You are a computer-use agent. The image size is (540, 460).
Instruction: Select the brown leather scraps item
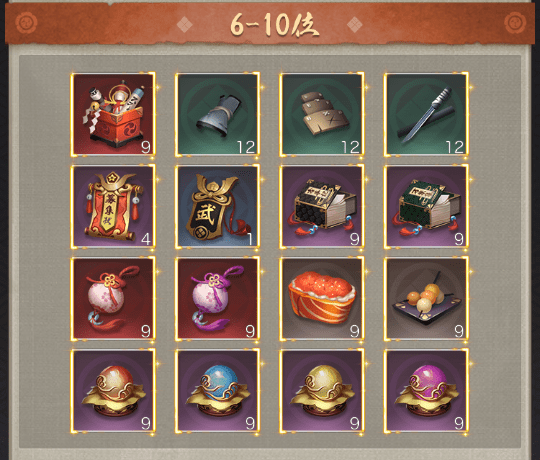(x=322, y=114)
